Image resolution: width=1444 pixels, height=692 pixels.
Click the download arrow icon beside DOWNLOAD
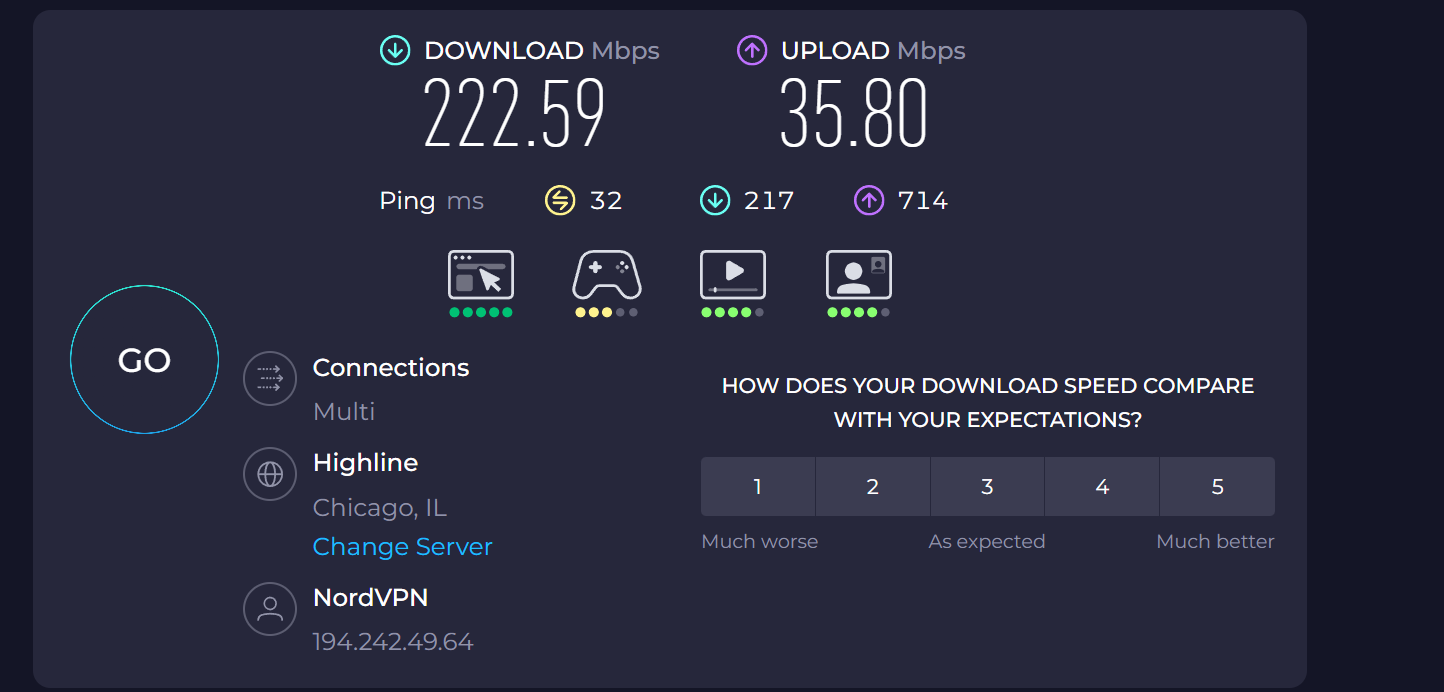tap(395, 51)
